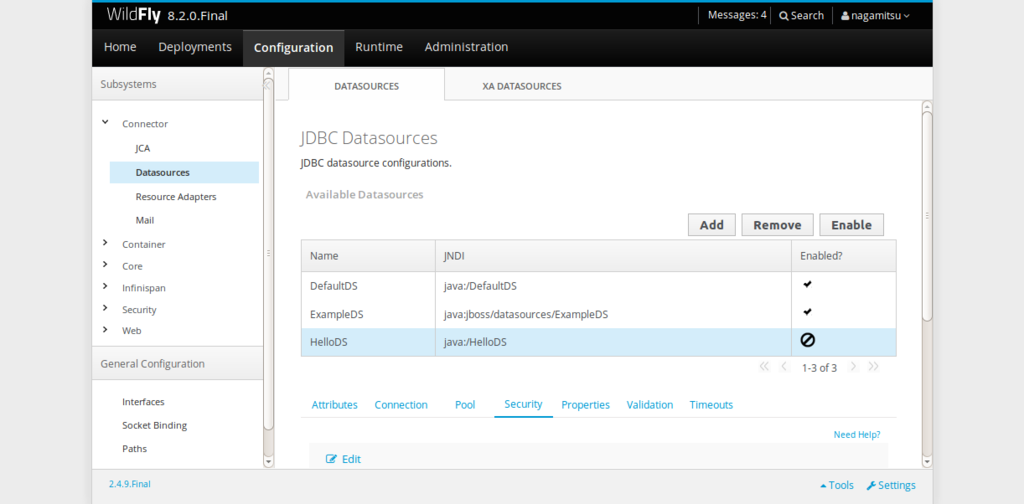Click the Settings wrench icon
The height and width of the screenshot is (504, 1024).
(871, 486)
